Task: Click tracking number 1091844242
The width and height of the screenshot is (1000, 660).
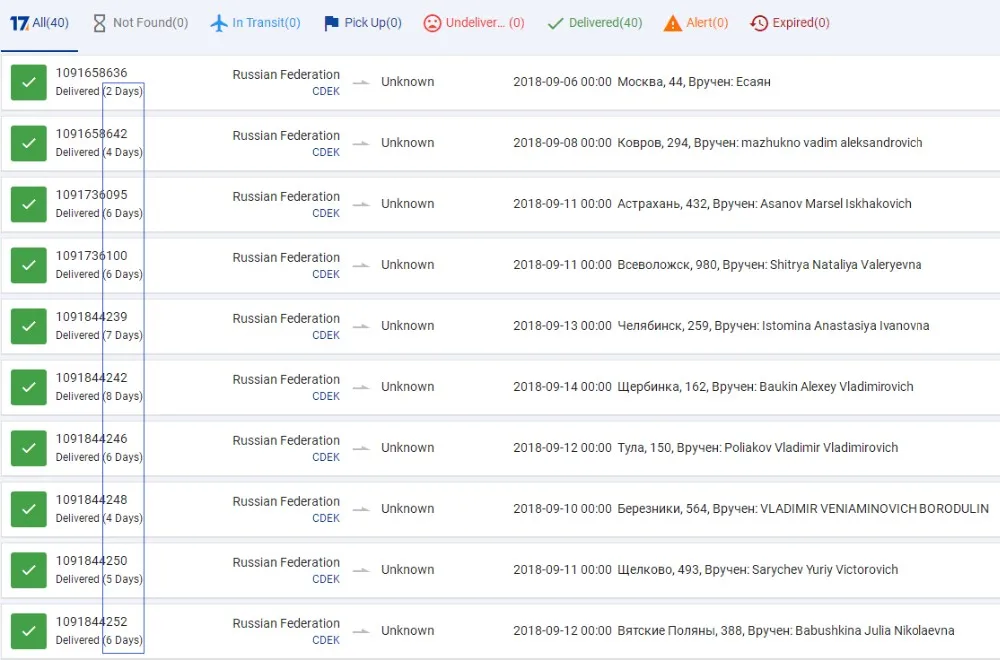Action: [x=91, y=378]
